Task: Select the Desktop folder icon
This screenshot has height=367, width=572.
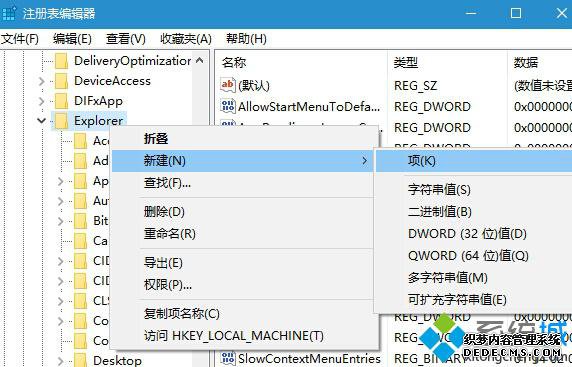Action: point(80,360)
